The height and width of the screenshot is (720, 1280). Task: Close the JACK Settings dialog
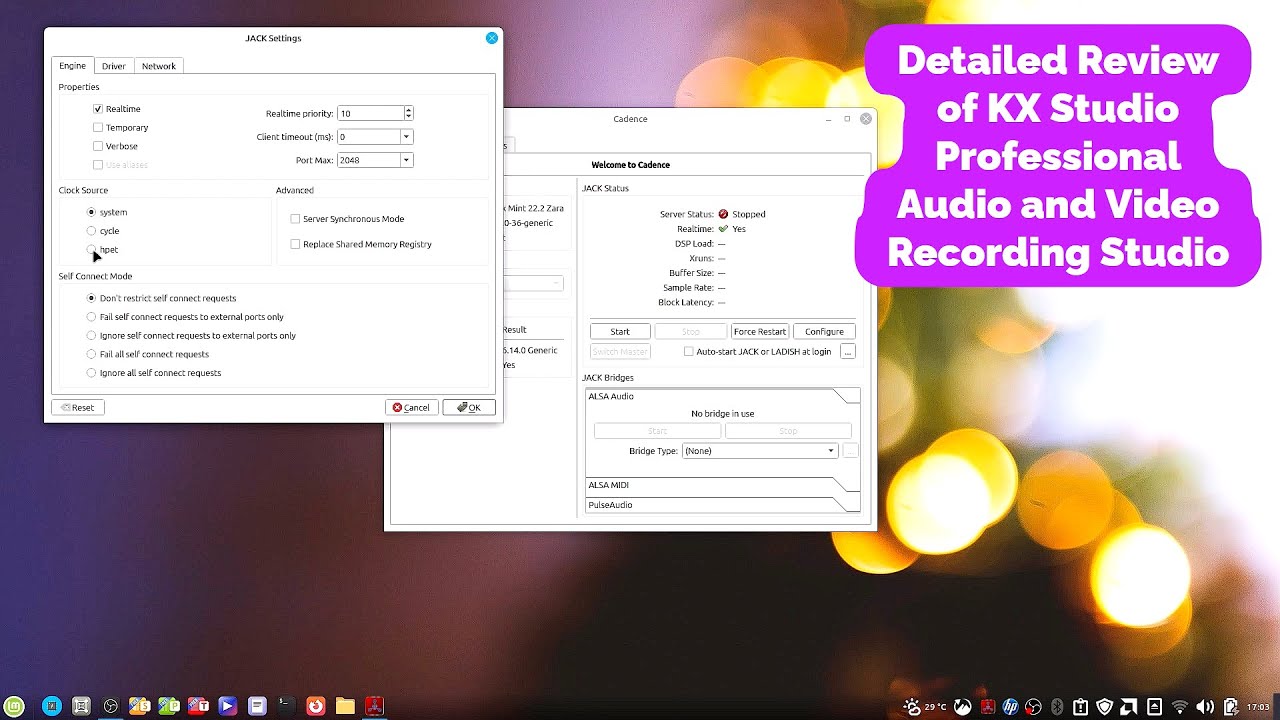(491, 38)
